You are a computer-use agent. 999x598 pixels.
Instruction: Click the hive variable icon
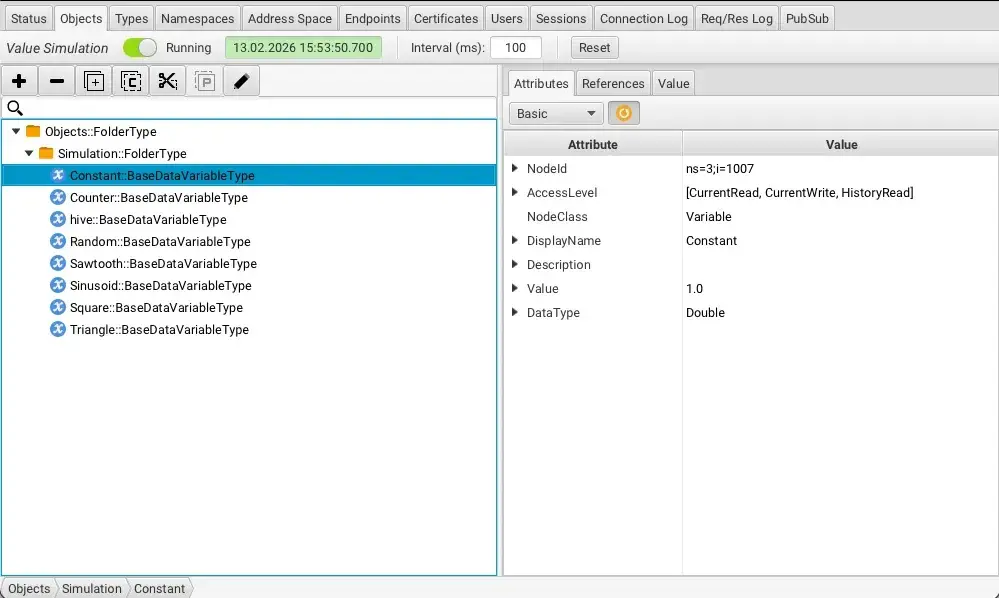pos(58,219)
